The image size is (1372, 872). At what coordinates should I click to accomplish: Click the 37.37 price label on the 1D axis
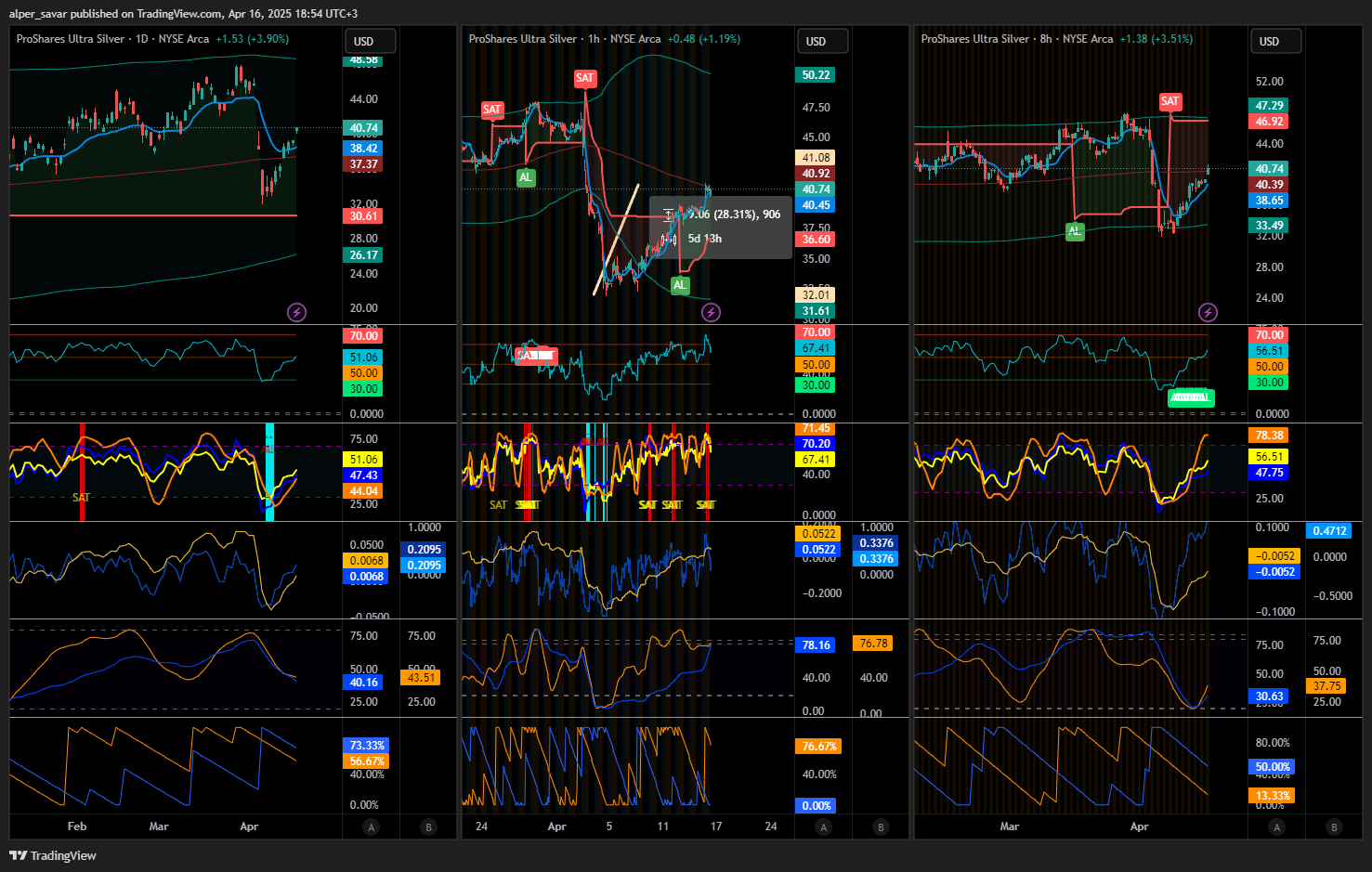click(363, 164)
